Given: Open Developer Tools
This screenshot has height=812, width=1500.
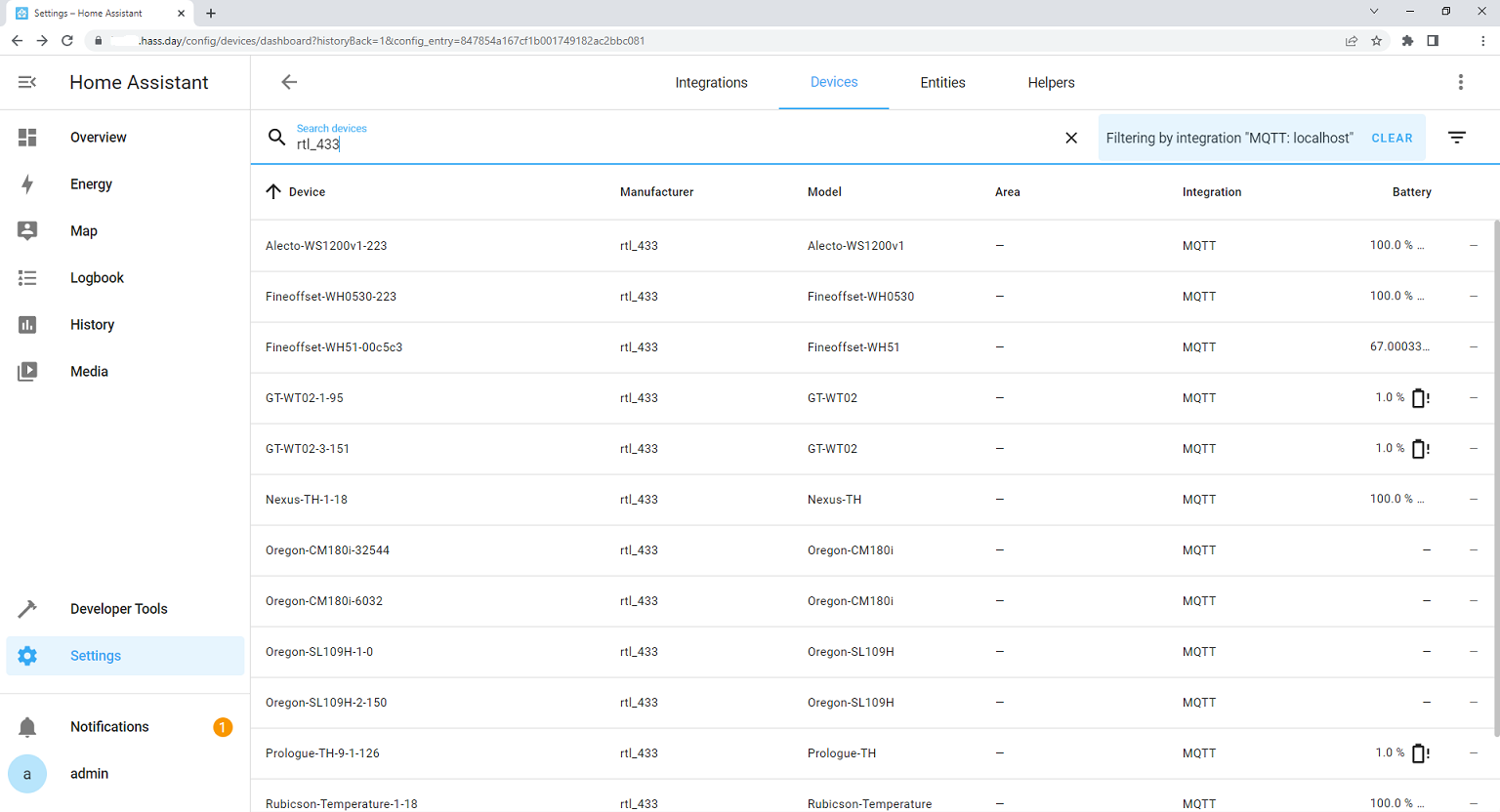Looking at the screenshot, I should [x=118, y=609].
